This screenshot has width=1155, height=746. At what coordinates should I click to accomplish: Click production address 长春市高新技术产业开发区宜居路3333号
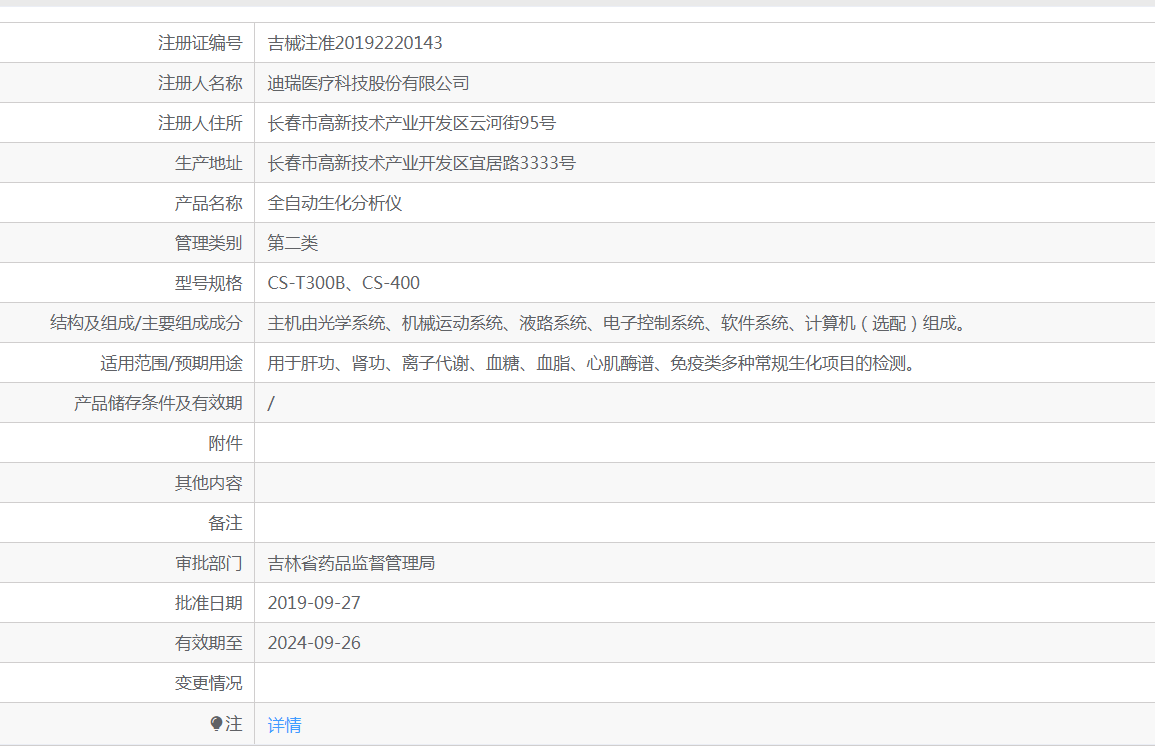(421, 163)
